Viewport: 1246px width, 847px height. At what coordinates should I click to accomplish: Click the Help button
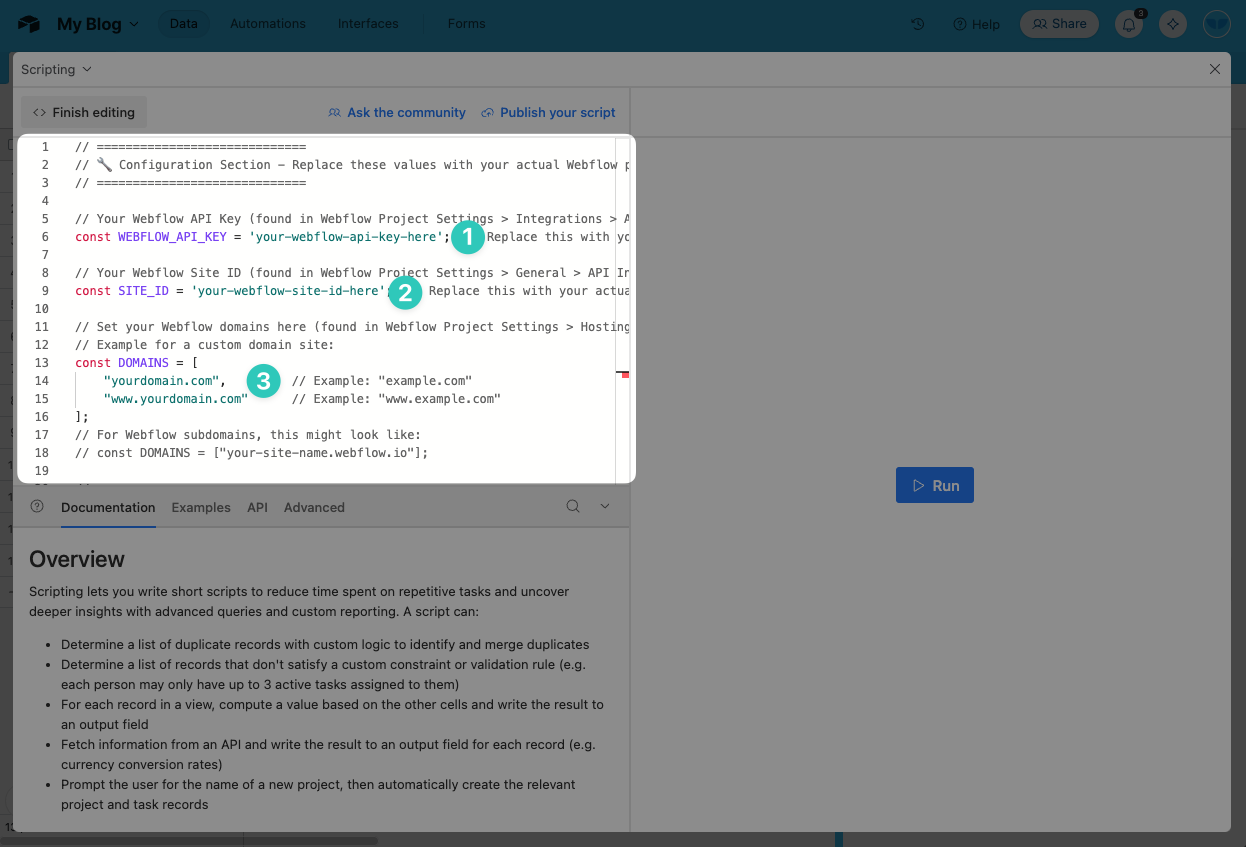coord(976,24)
